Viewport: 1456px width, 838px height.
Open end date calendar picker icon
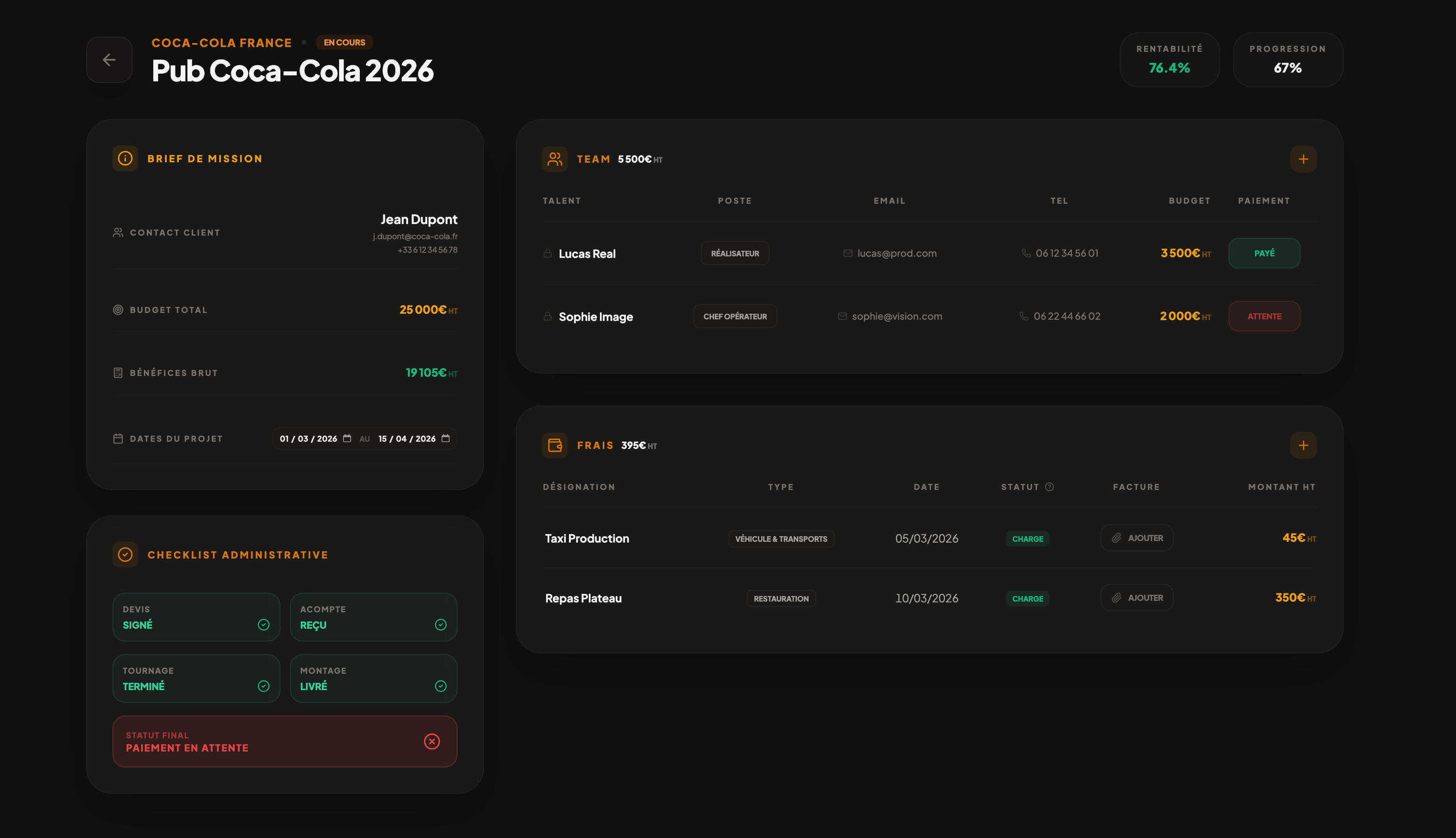(x=446, y=439)
